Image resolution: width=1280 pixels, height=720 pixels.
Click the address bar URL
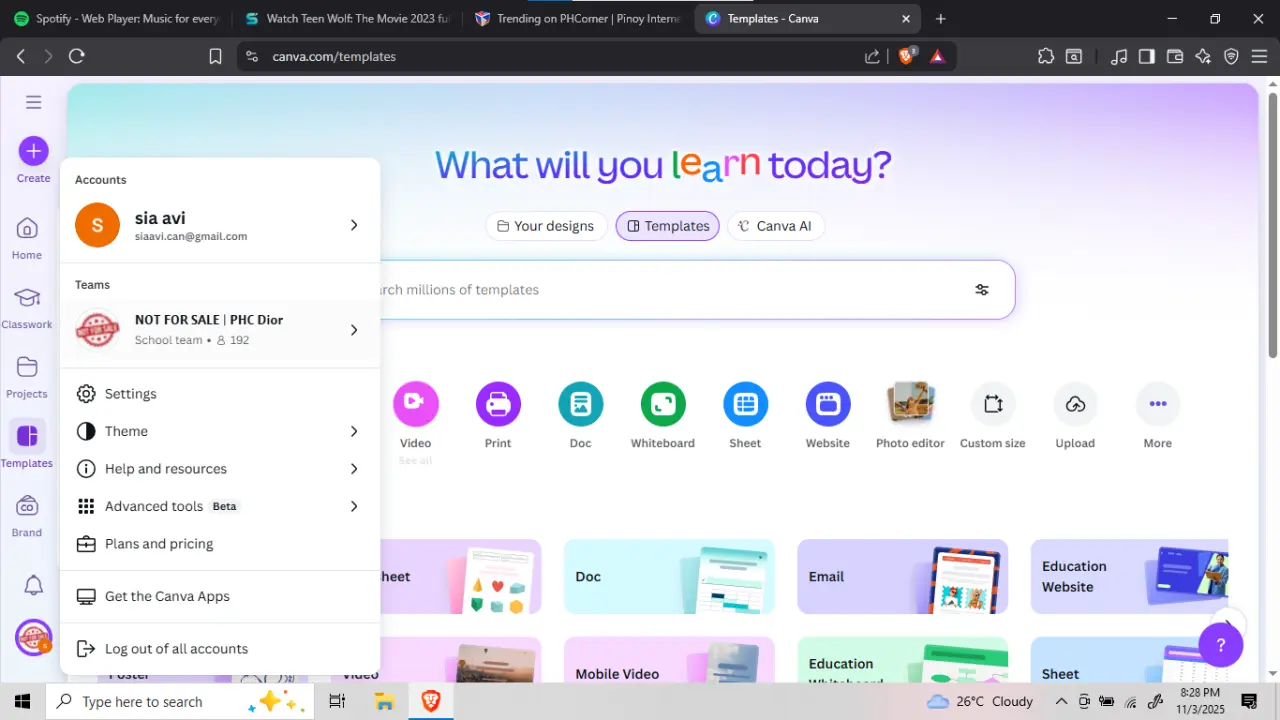point(334,57)
